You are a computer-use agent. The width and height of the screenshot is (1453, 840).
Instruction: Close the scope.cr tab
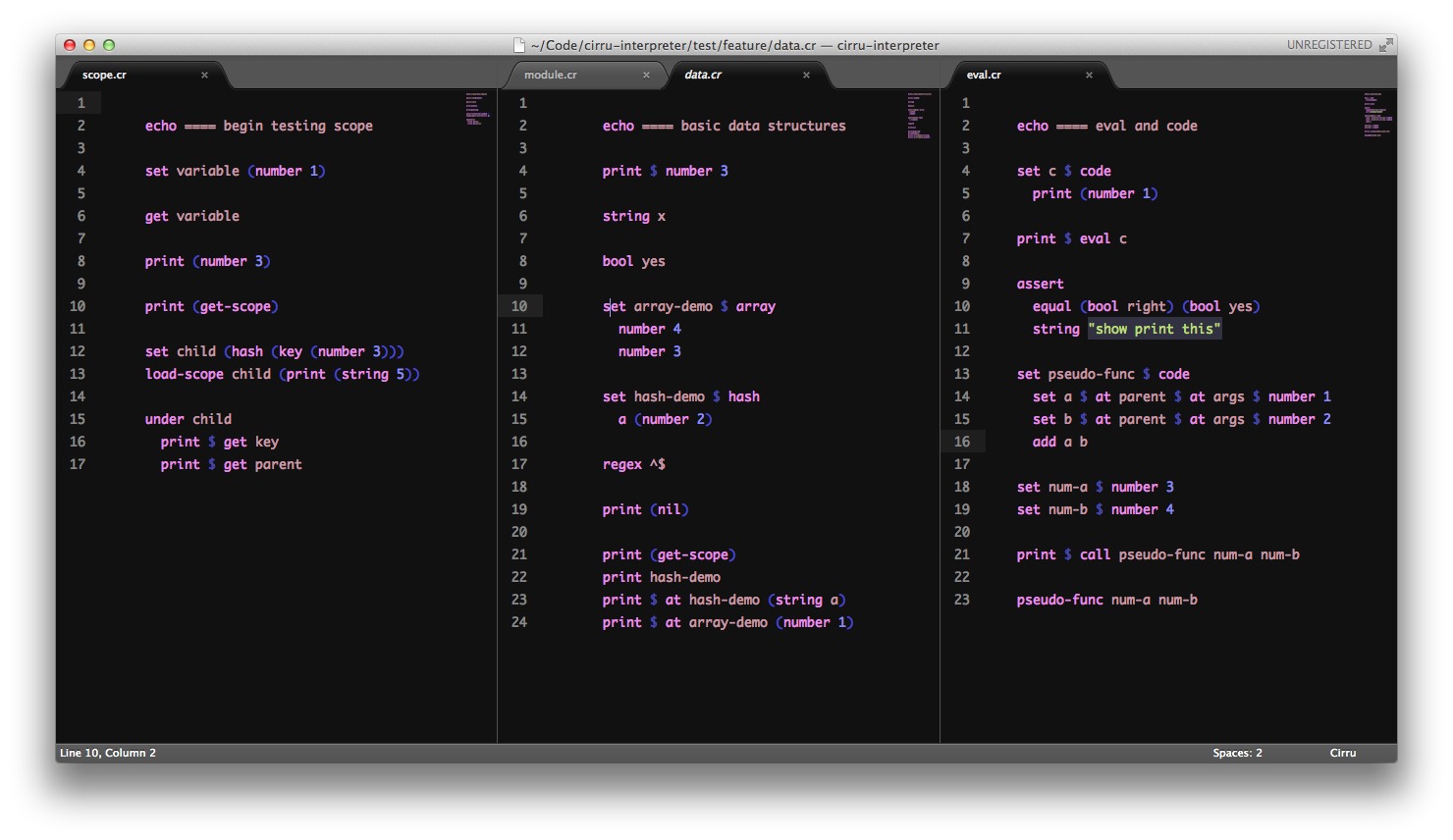tap(204, 75)
